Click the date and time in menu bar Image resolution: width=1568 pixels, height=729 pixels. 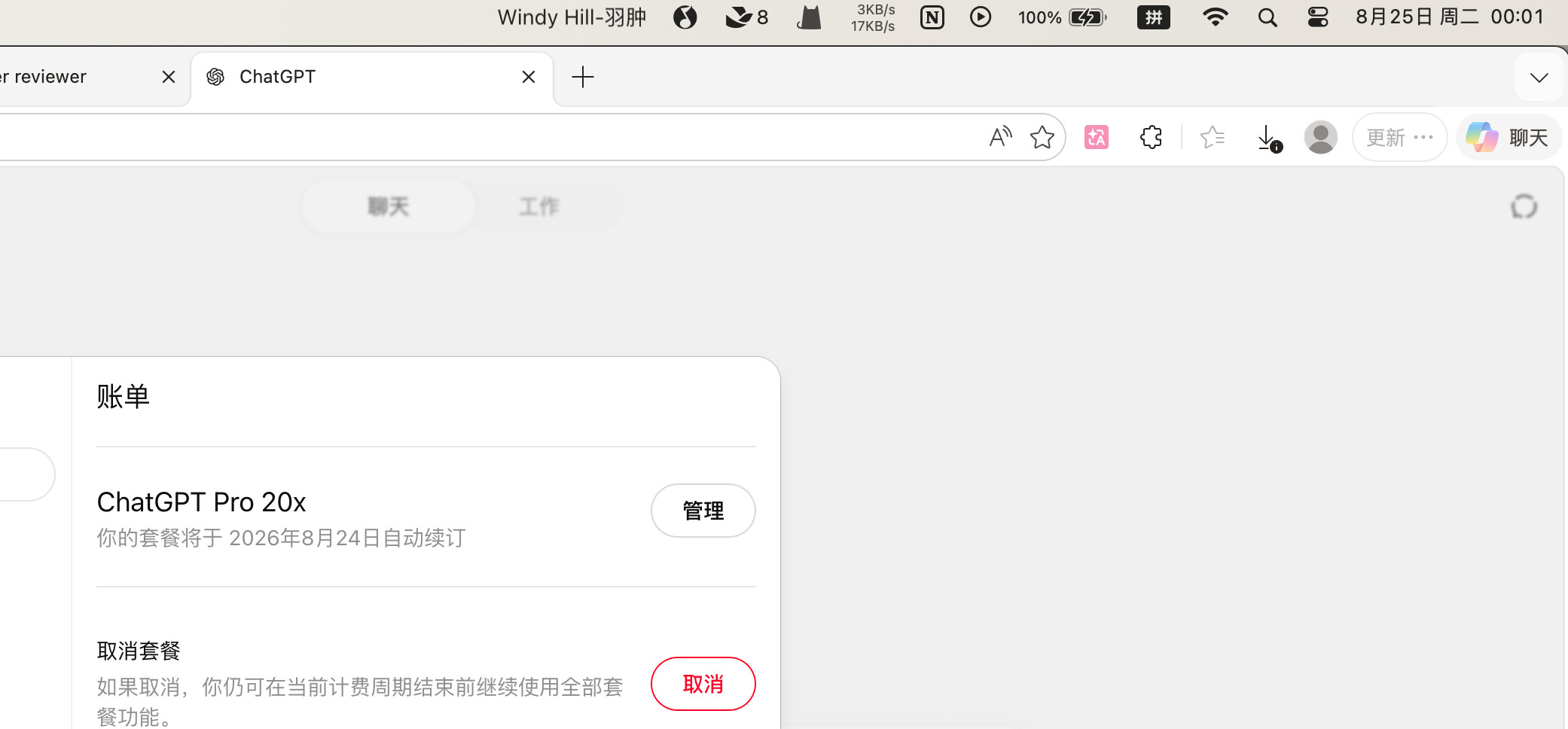tap(1450, 17)
